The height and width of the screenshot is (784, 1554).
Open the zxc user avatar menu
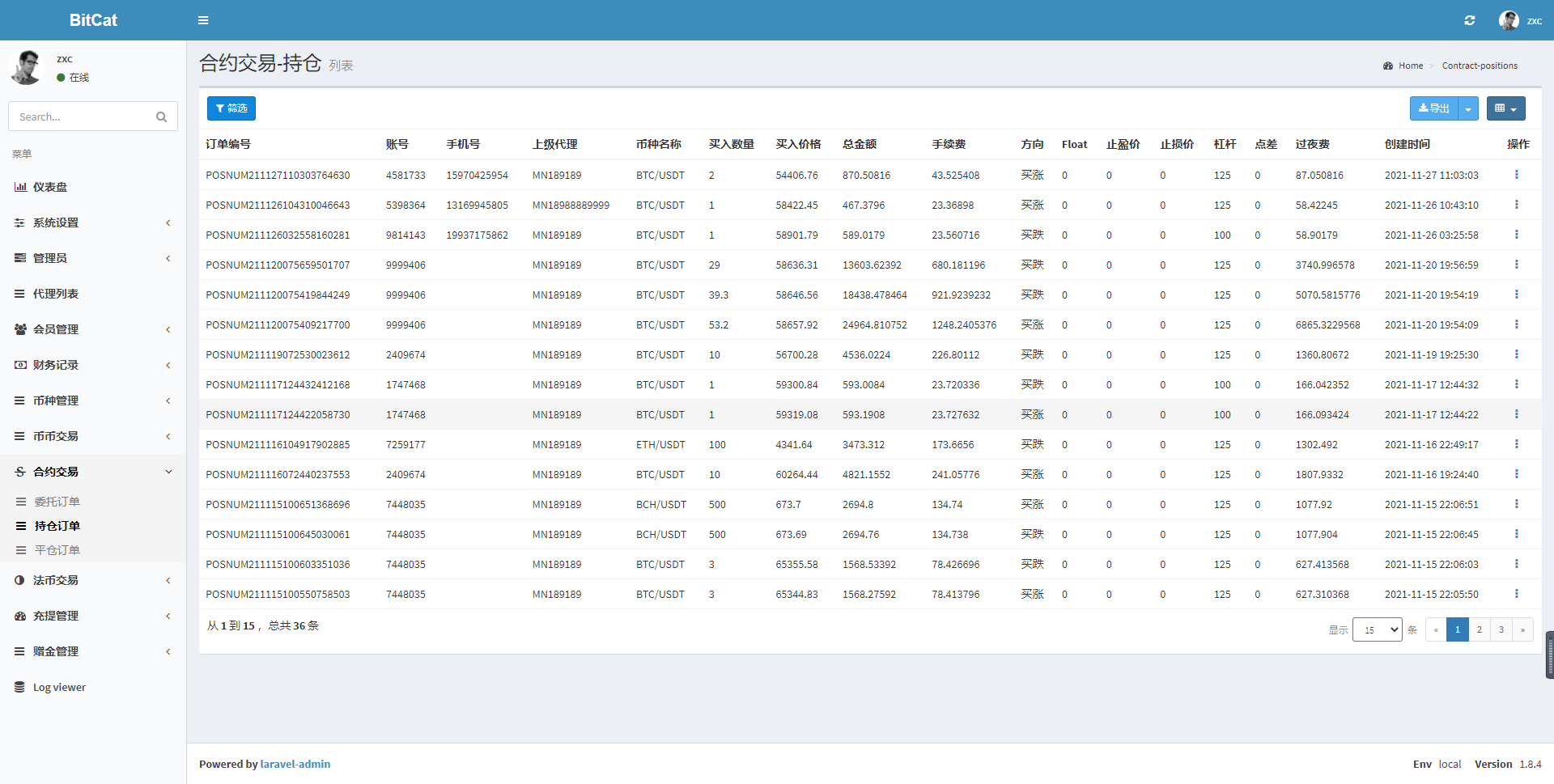(1520, 20)
